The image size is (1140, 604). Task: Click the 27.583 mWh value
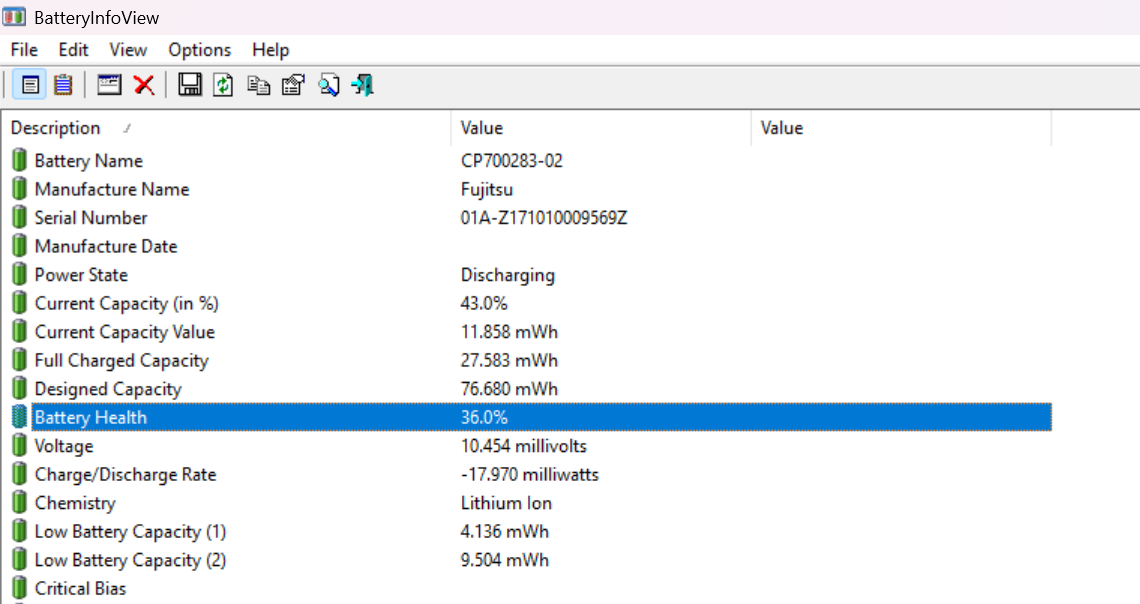point(509,361)
